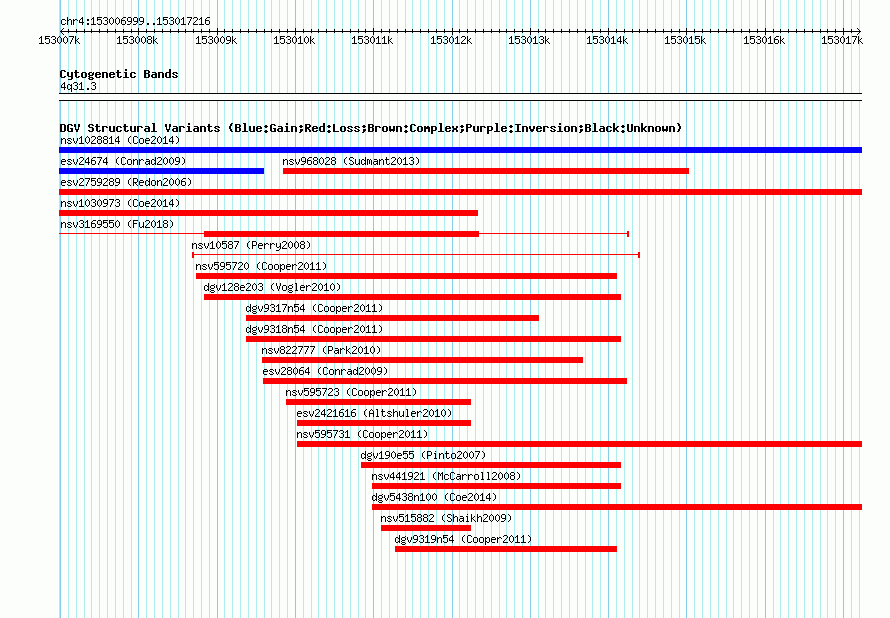This screenshot has height=618, width=890.
Task: Click the red esv28064 loss bar
Action: pos(445,381)
